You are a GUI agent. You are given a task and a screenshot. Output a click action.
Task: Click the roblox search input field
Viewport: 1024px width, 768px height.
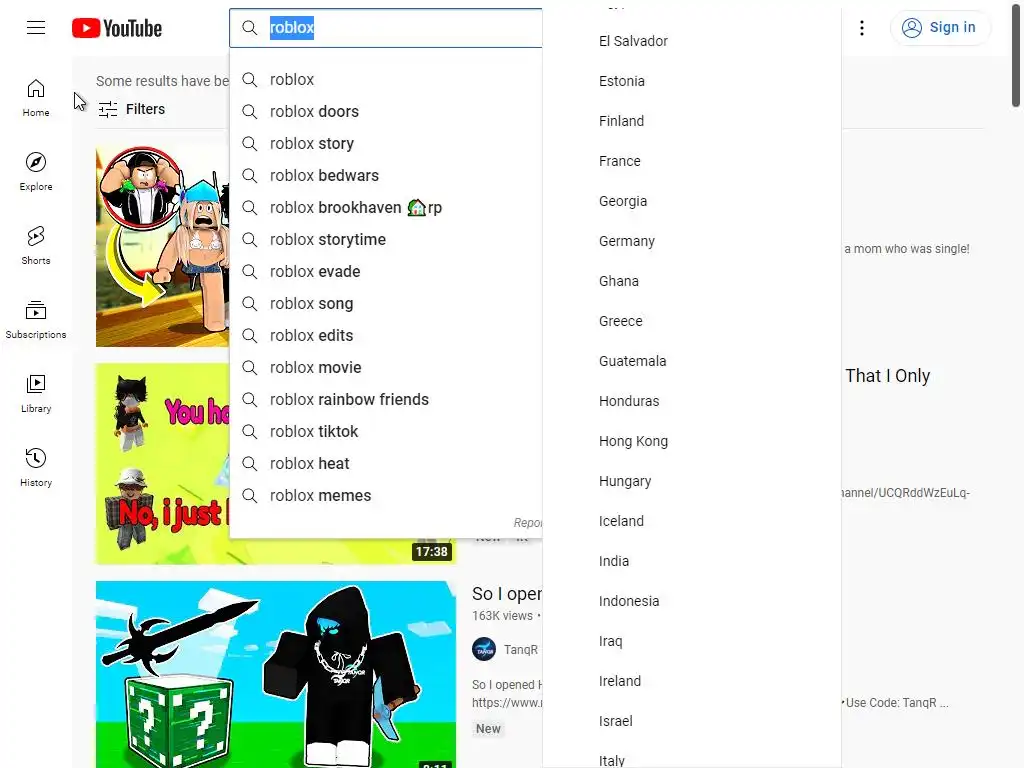385,27
